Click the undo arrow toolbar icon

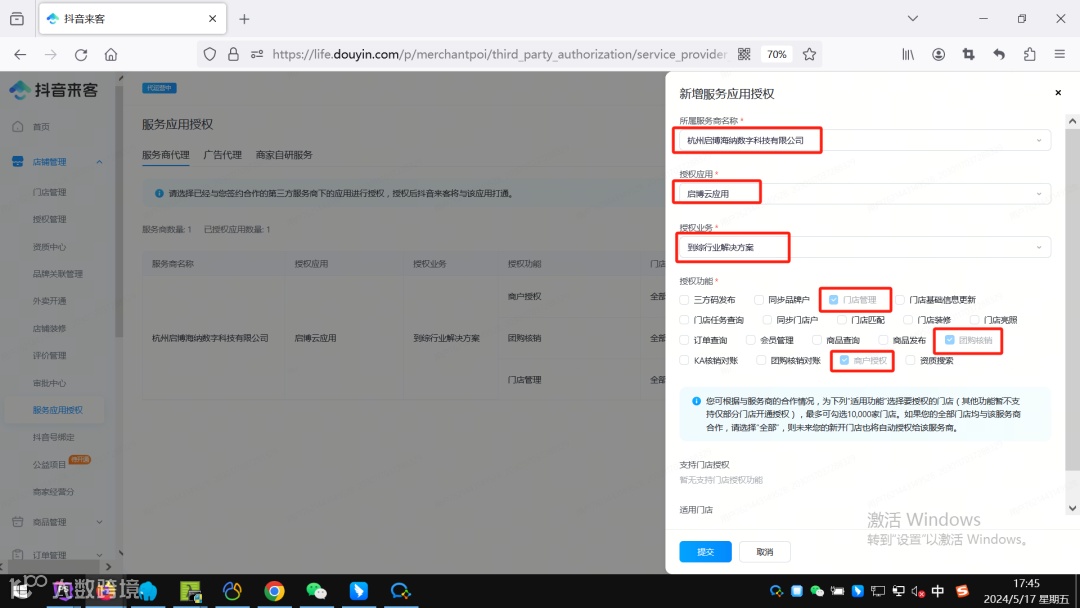999,54
